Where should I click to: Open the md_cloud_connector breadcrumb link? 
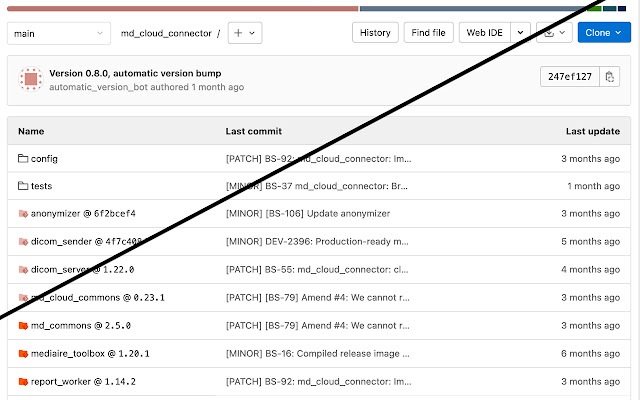click(166, 33)
